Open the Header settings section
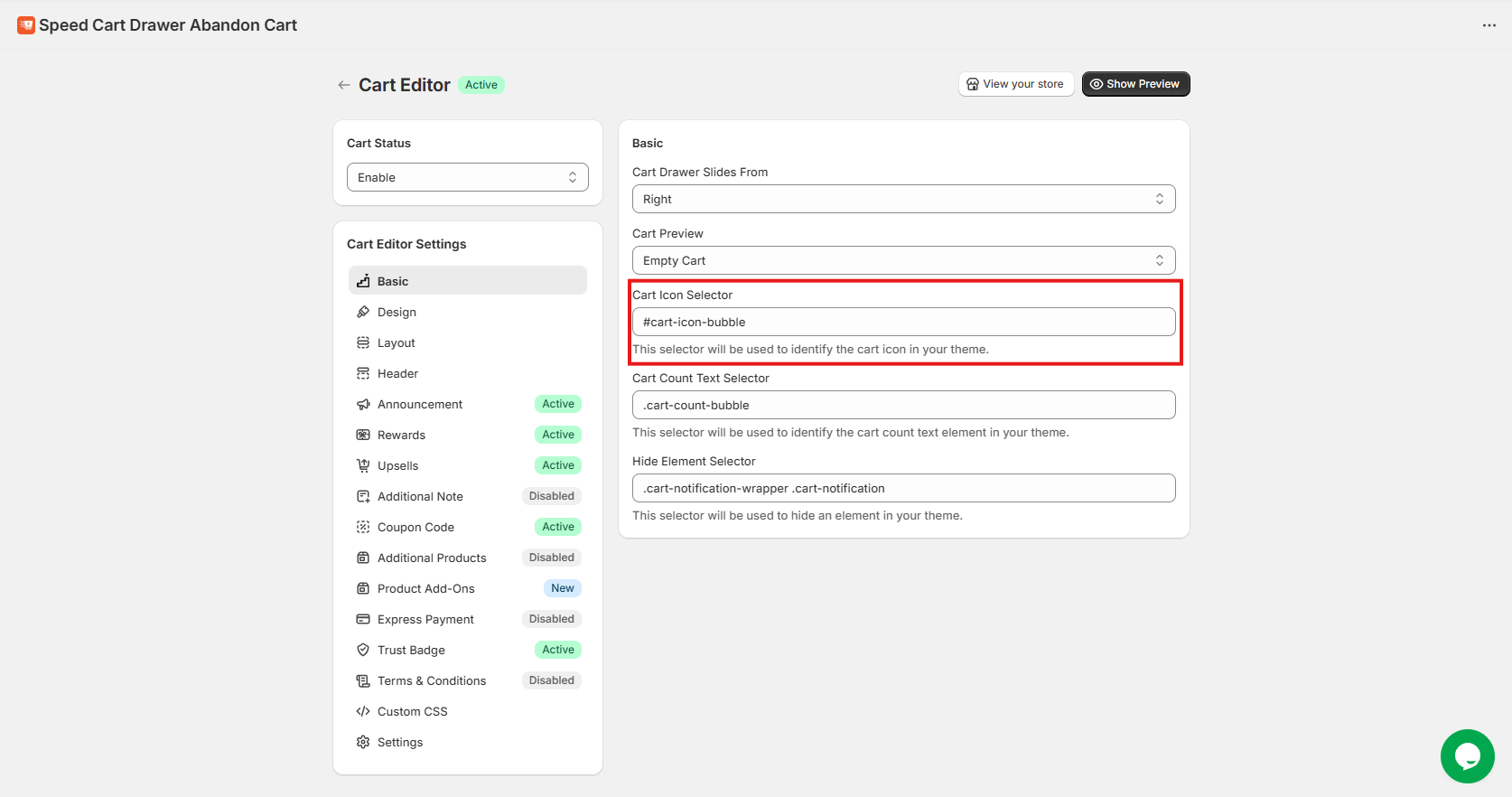This screenshot has height=797, width=1512. [x=397, y=373]
